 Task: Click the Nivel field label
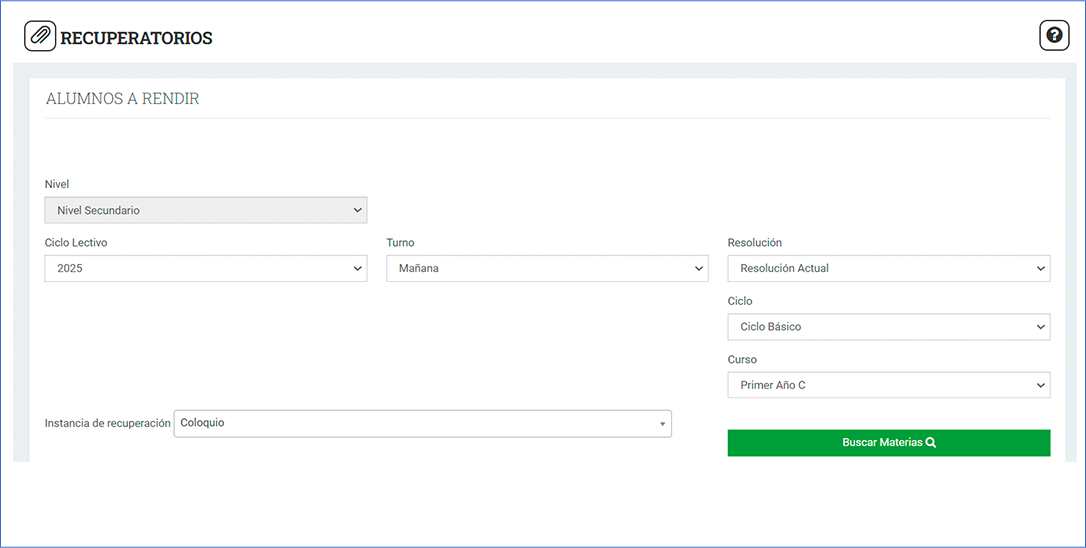(x=57, y=184)
